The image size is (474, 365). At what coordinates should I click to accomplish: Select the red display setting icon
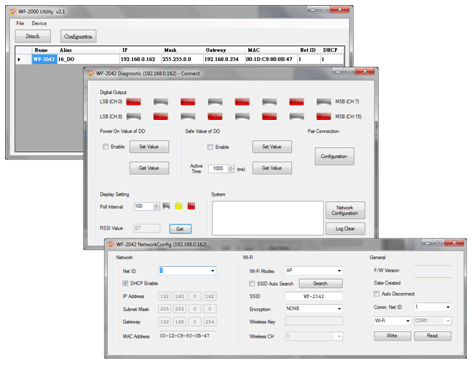(191, 206)
